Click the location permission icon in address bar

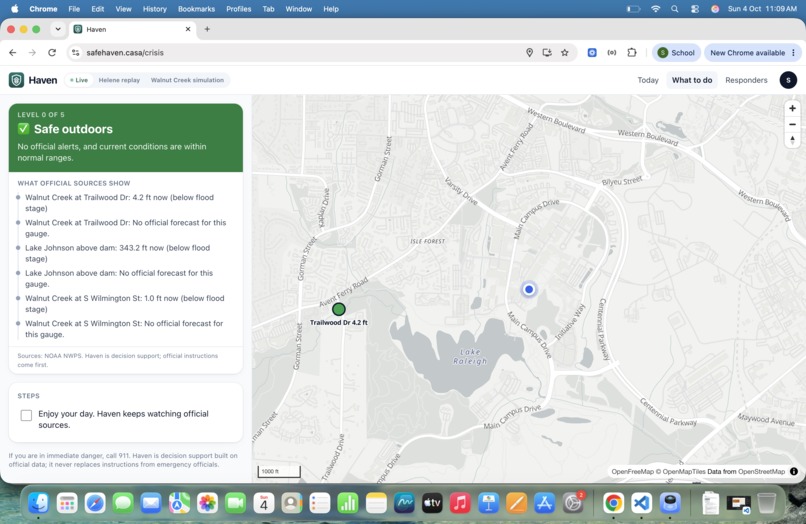[x=529, y=52]
